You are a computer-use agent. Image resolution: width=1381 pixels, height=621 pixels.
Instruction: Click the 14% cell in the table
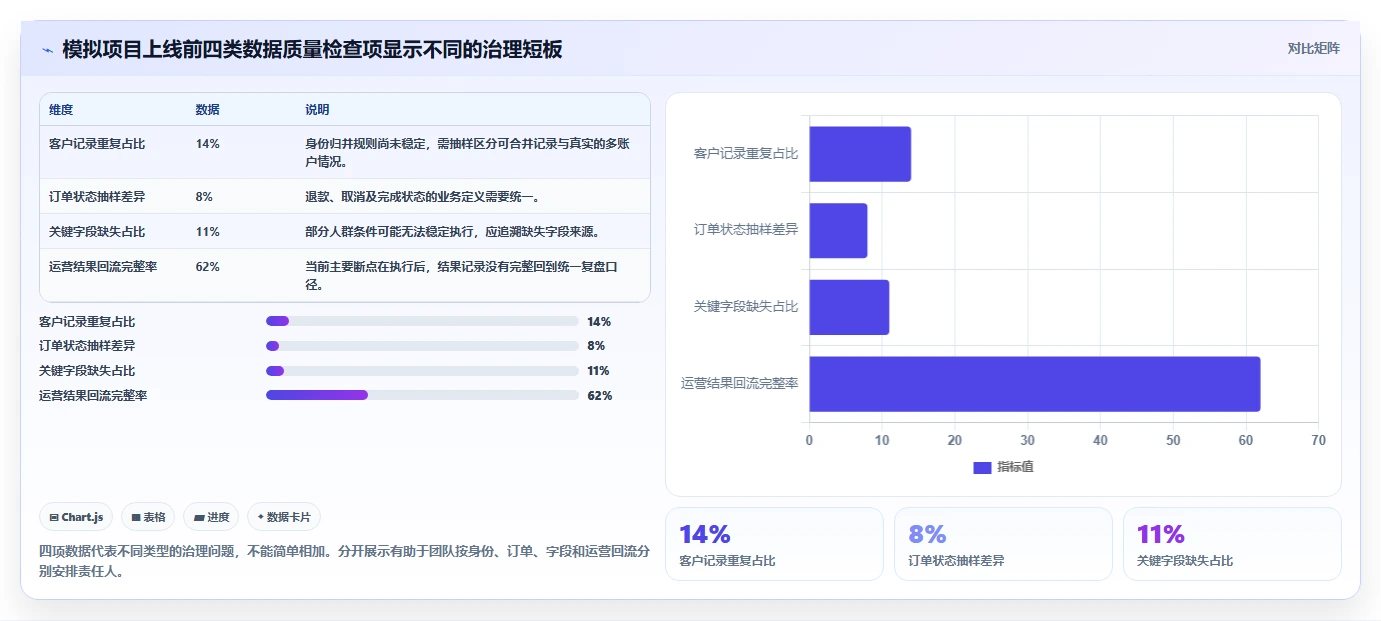pos(208,144)
